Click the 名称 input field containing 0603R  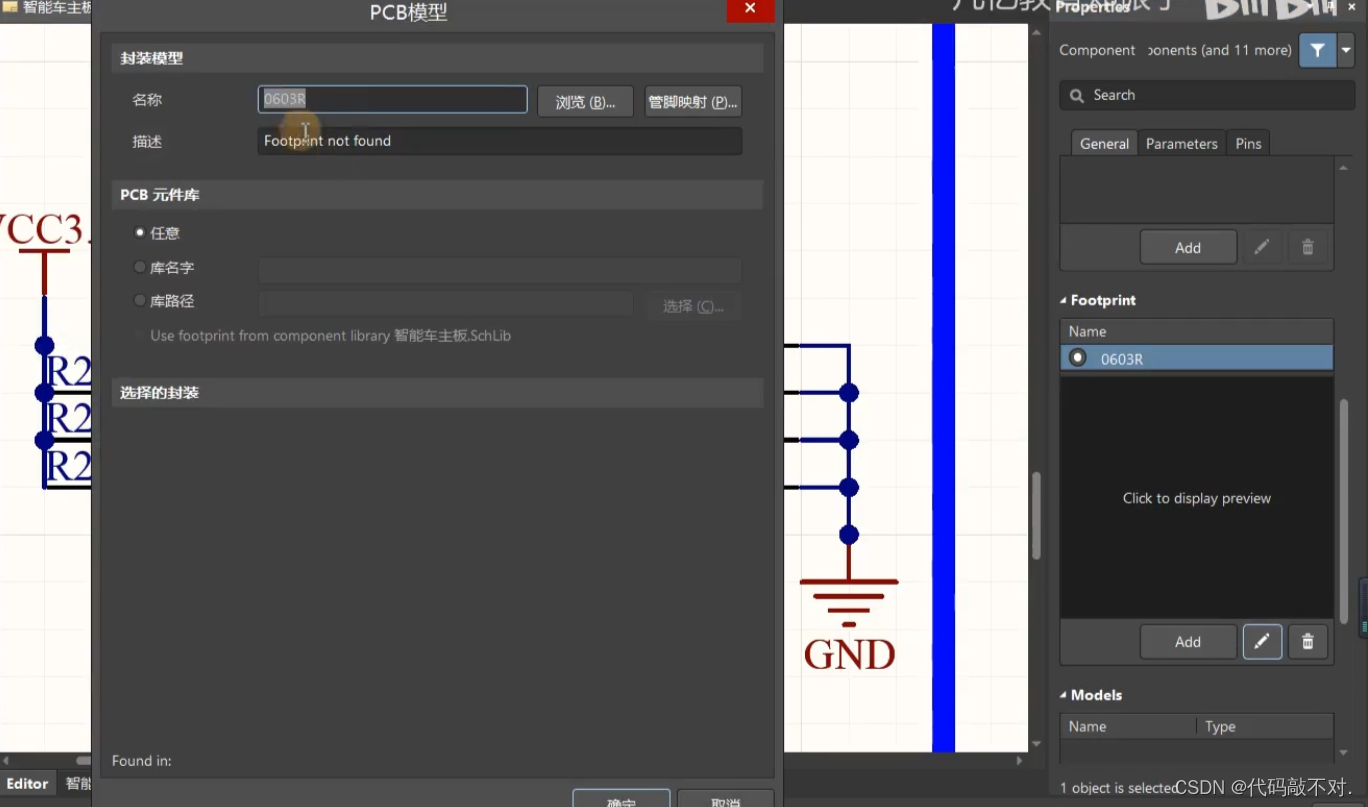[392, 99]
